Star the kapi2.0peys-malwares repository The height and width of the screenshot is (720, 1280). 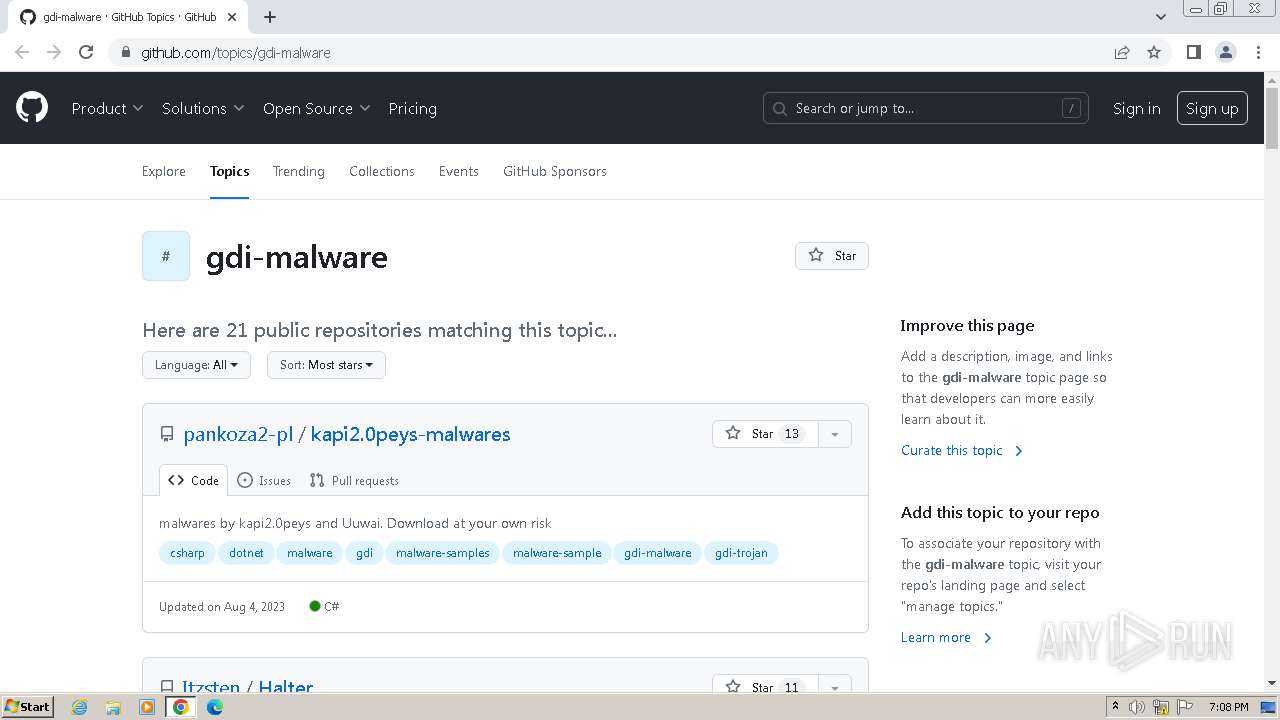765,433
